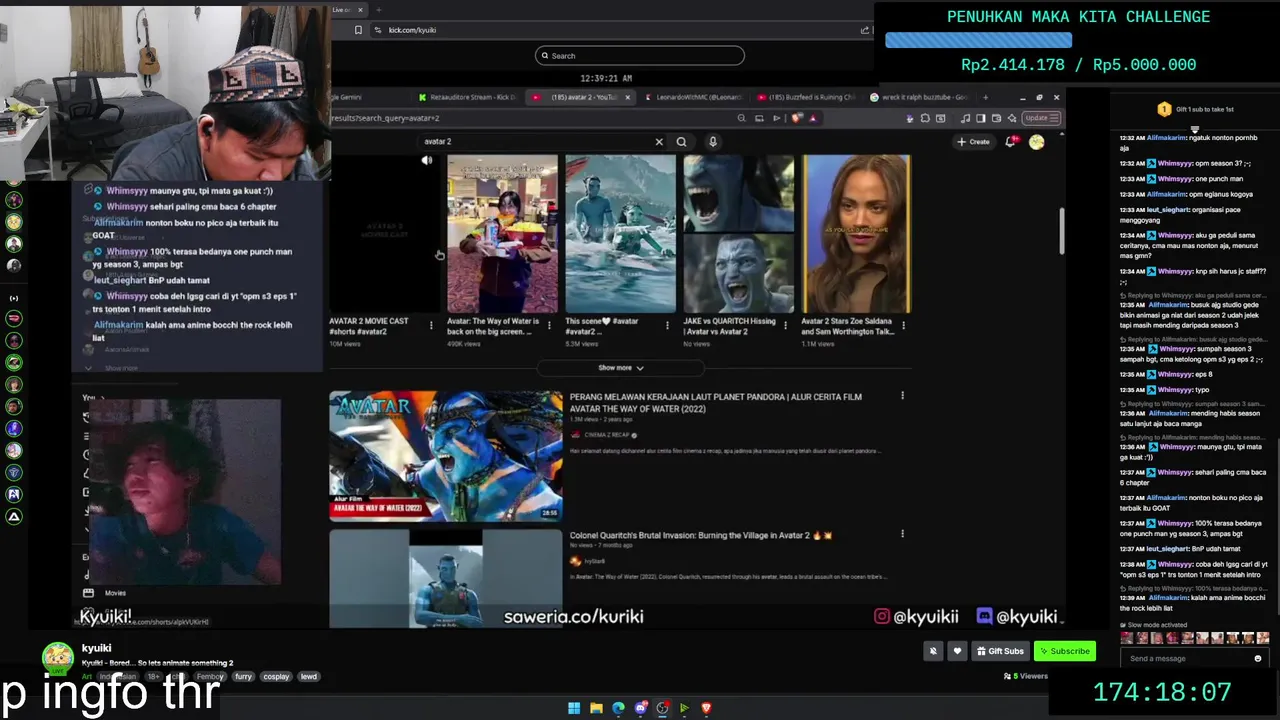Open File Explorer from taskbar
The width and height of the screenshot is (1280, 720).
coord(596,708)
